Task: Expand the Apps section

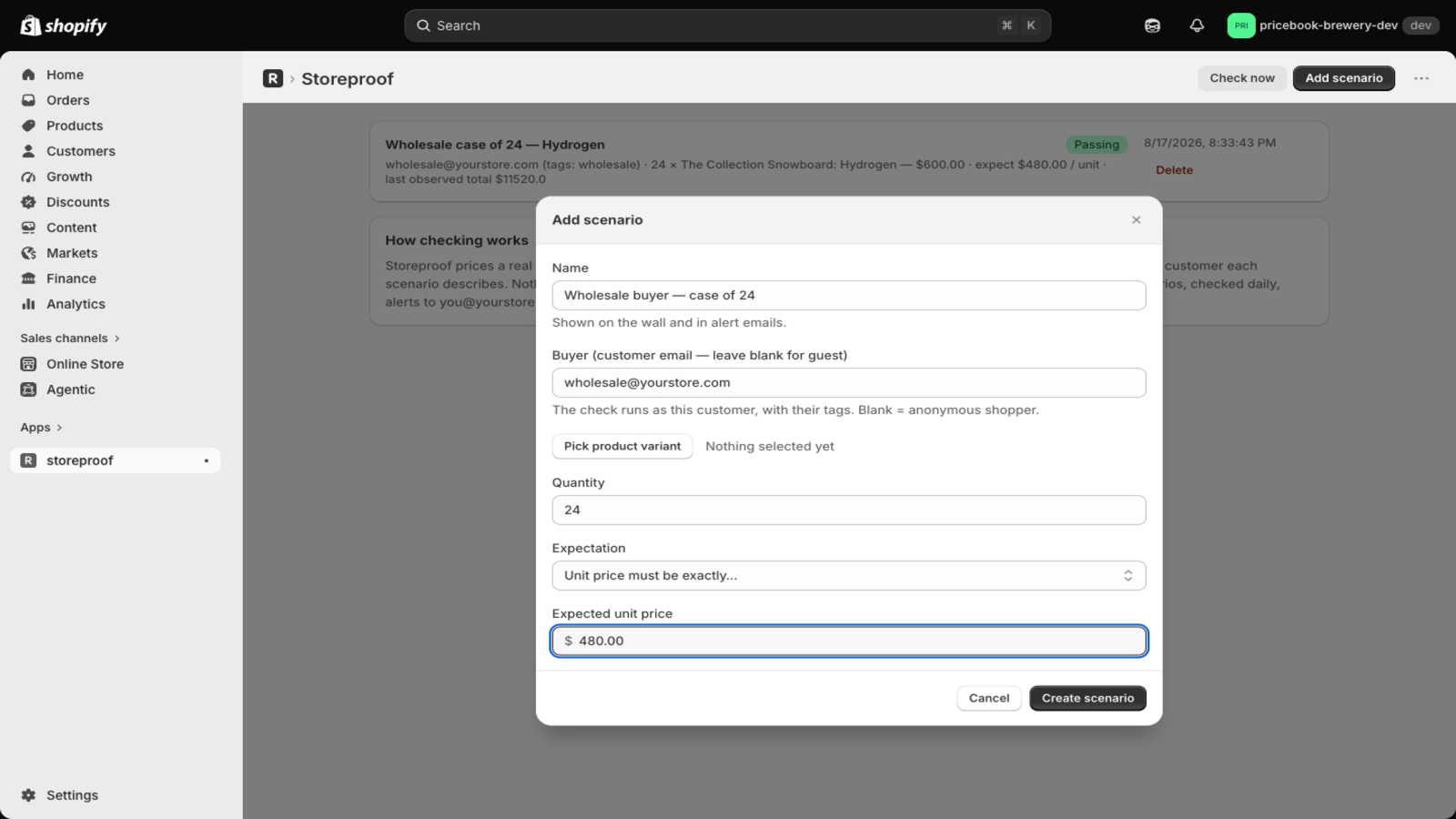Action: [x=41, y=428]
